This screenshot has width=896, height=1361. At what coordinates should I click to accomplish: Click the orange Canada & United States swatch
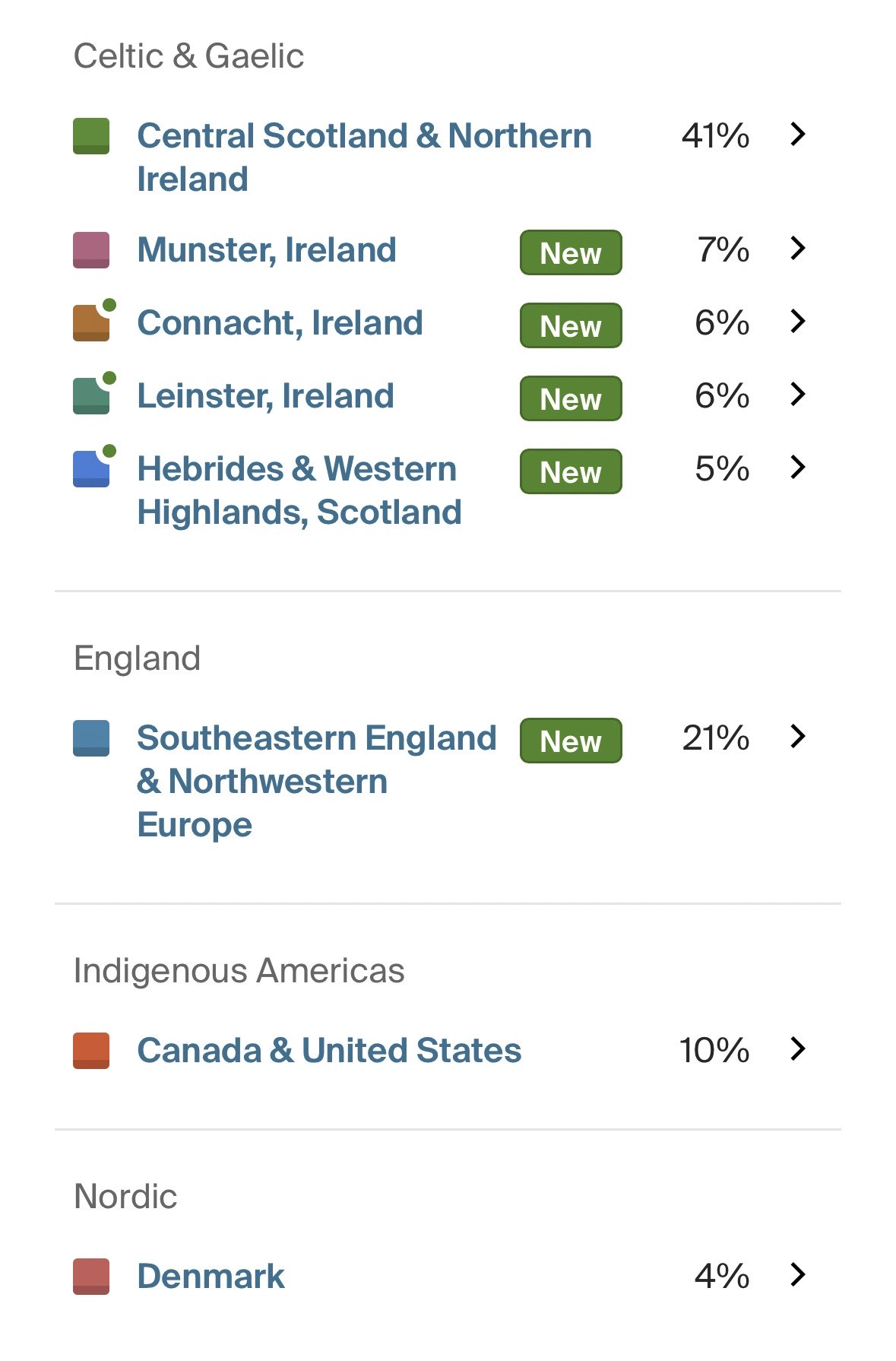[91, 1051]
